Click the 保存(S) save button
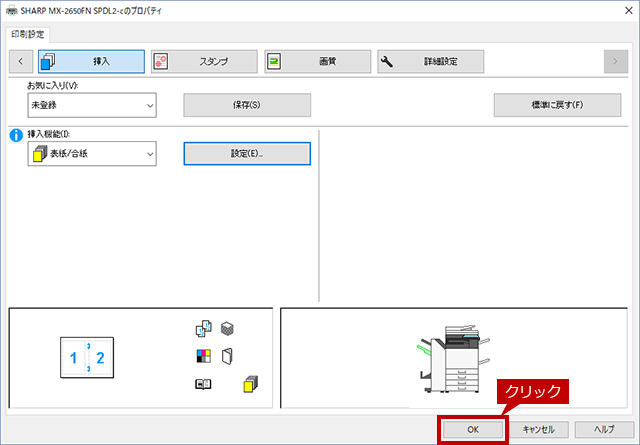 [247, 105]
